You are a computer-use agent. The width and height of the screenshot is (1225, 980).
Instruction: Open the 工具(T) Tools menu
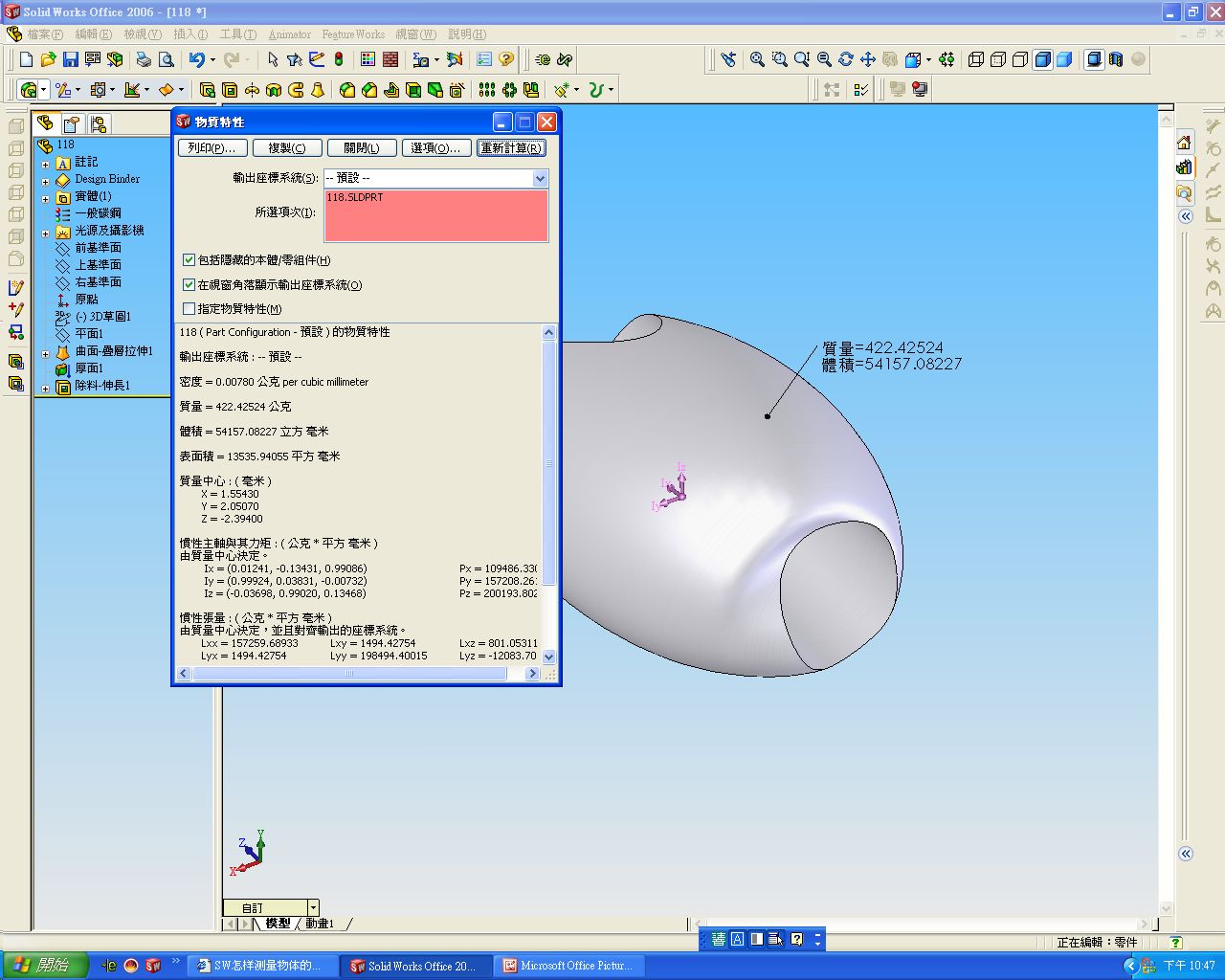238,34
